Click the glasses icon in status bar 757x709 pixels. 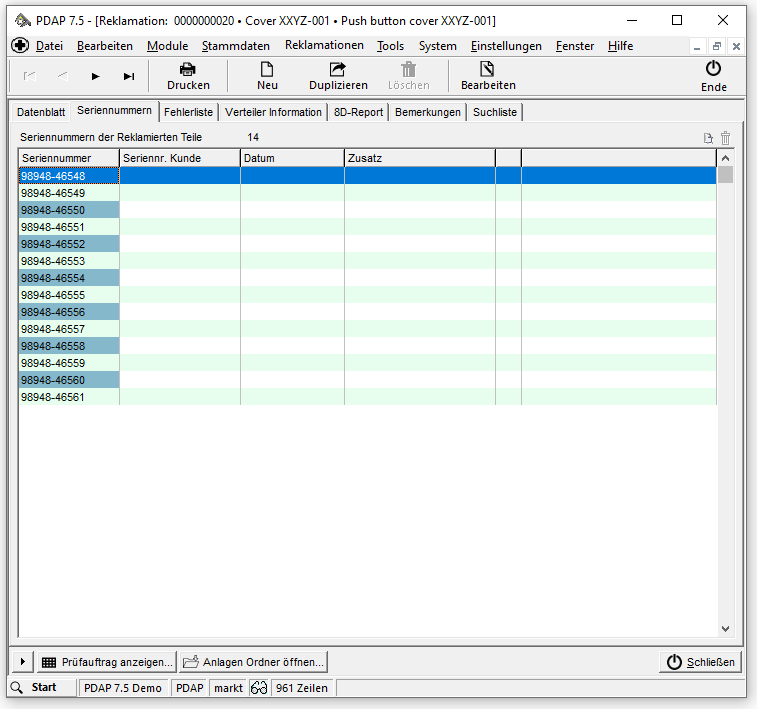(x=259, y=688)
